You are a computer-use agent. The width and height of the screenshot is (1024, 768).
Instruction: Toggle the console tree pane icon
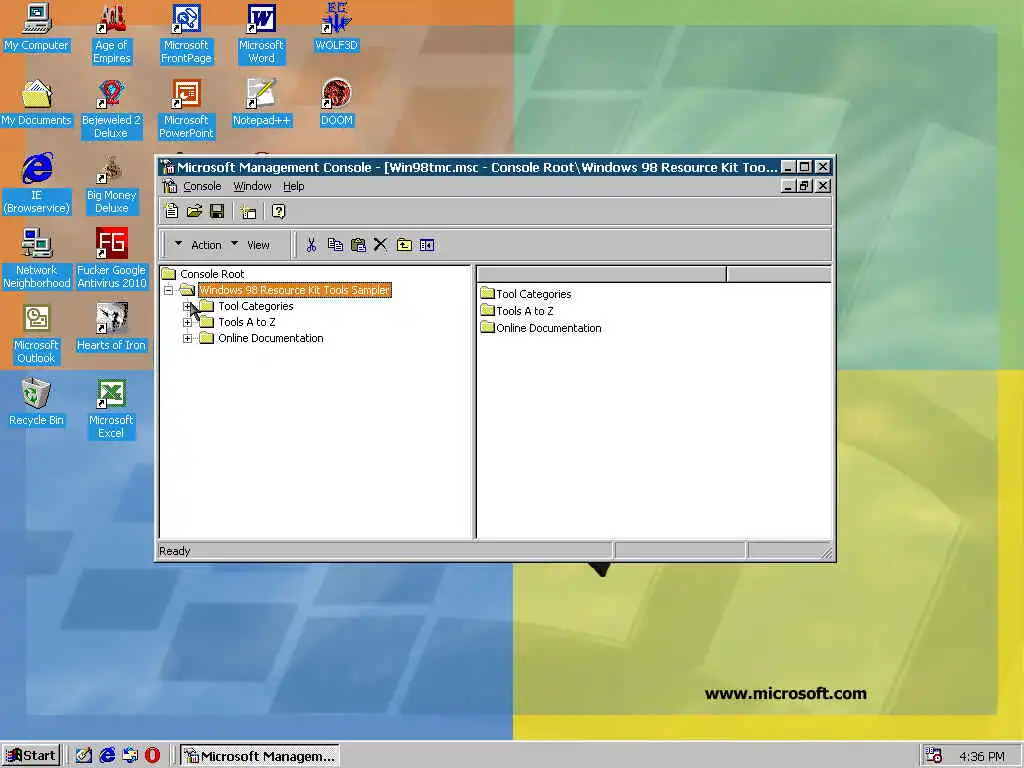click(427, 245)
